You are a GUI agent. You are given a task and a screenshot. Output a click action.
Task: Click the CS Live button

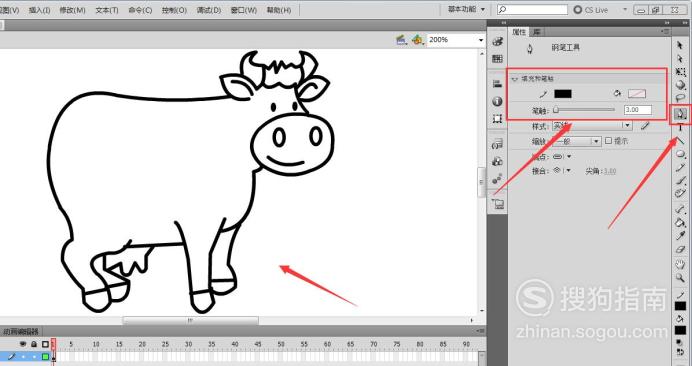coord(590,9)
